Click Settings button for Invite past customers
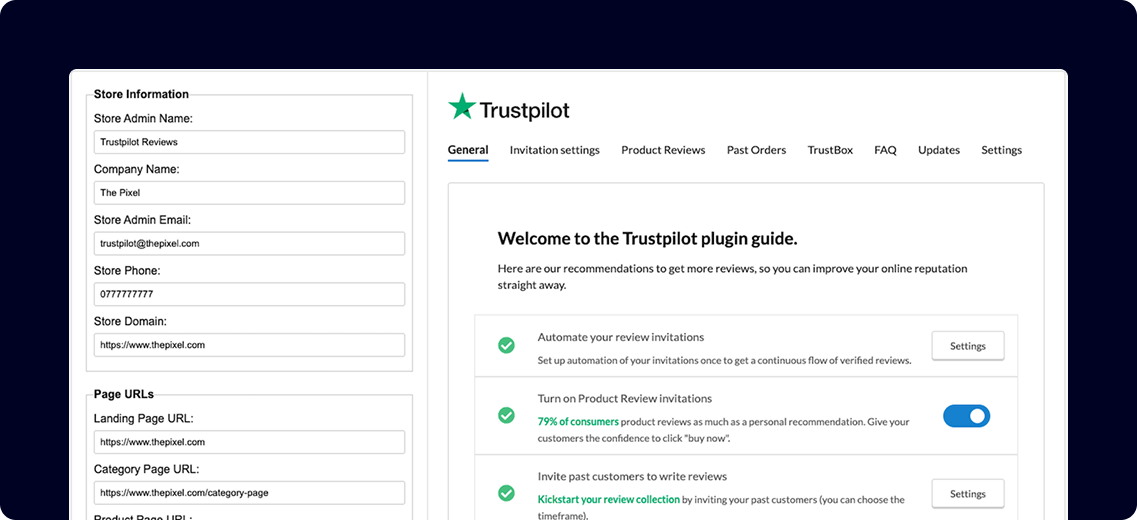The height and width of the screenshot is (520, 1137). tap(968, 494)
